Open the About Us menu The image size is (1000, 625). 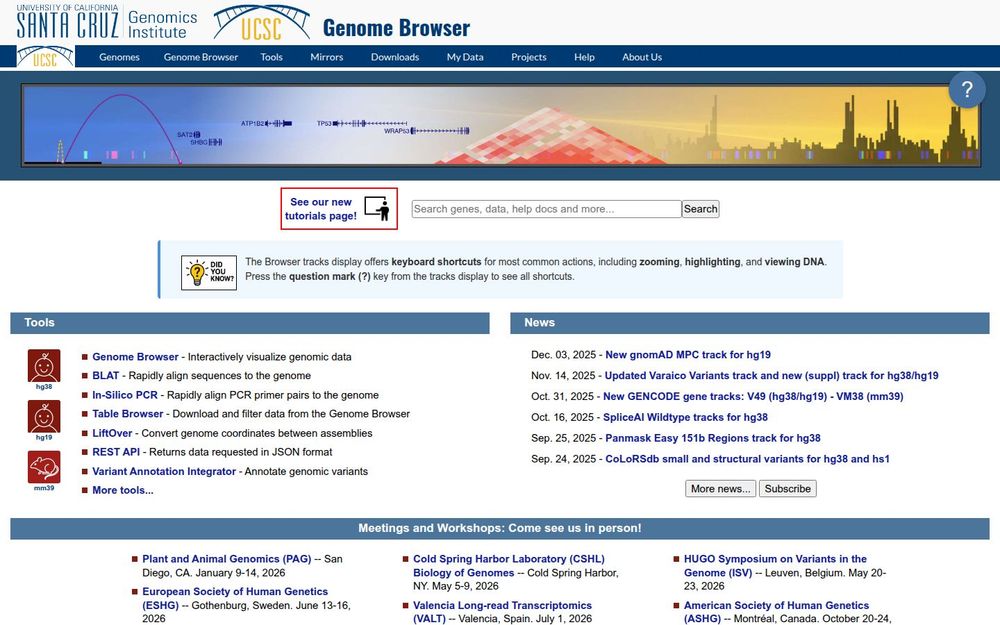(642, 57)
